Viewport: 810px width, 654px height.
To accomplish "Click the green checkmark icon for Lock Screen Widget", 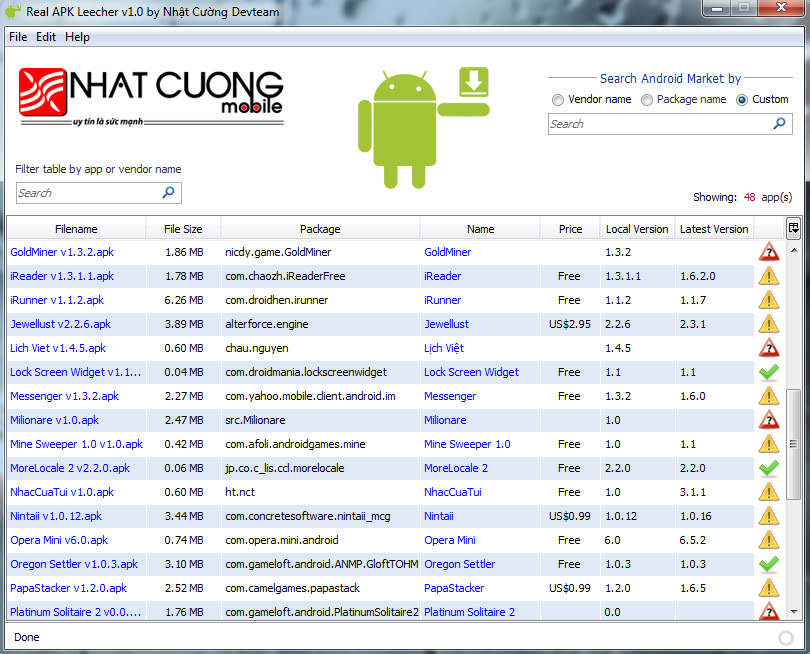I will pyautogui.click(x=769, y=371).
